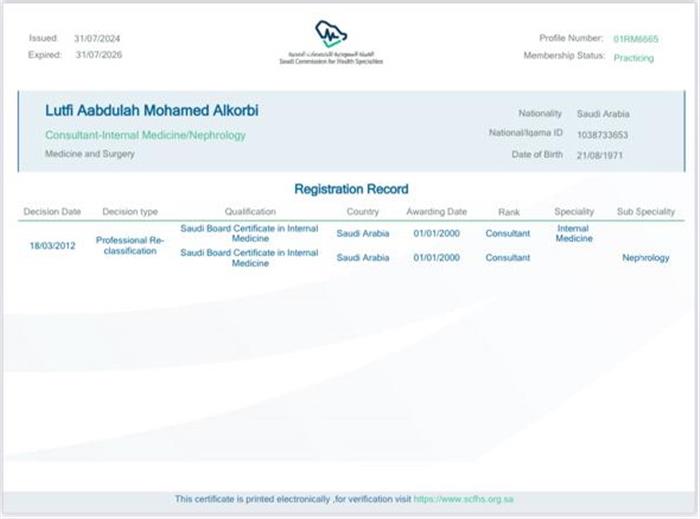Click the Rank column header
This screenshot has height=519, width=700.
(x=508, y=212)
